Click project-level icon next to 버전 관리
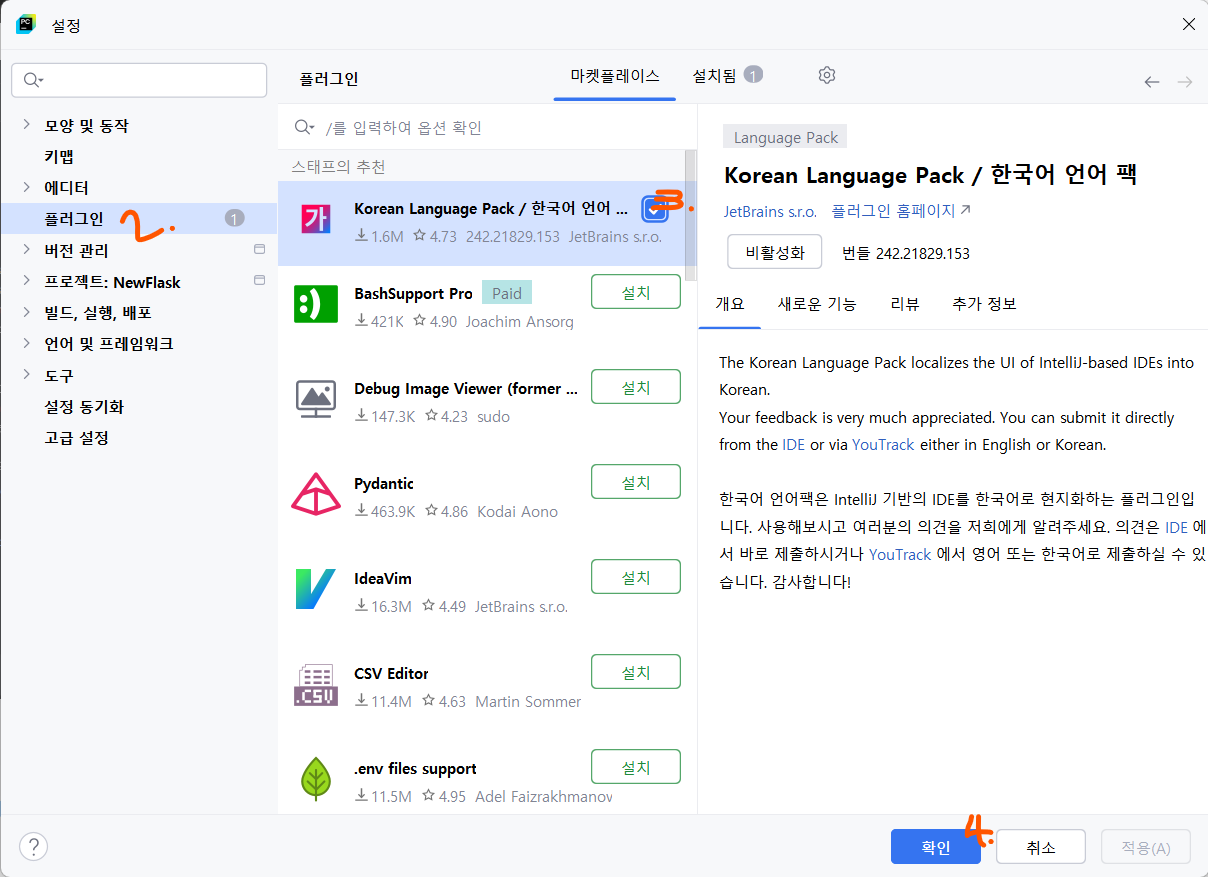The image size is (1208, 877). (259, 250)
